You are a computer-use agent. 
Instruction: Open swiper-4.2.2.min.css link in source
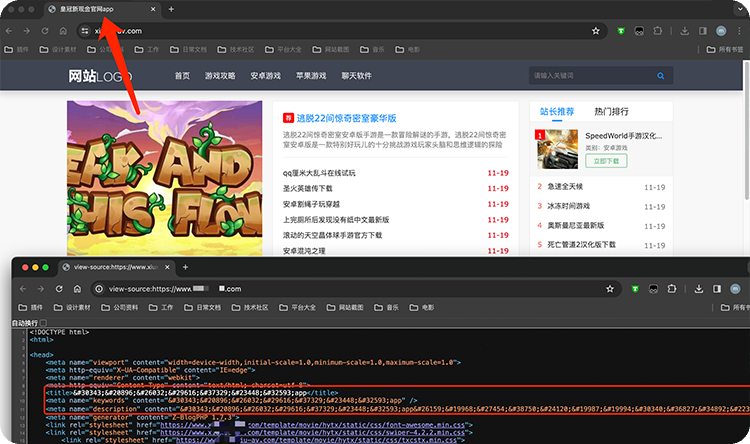pos(312,433)
